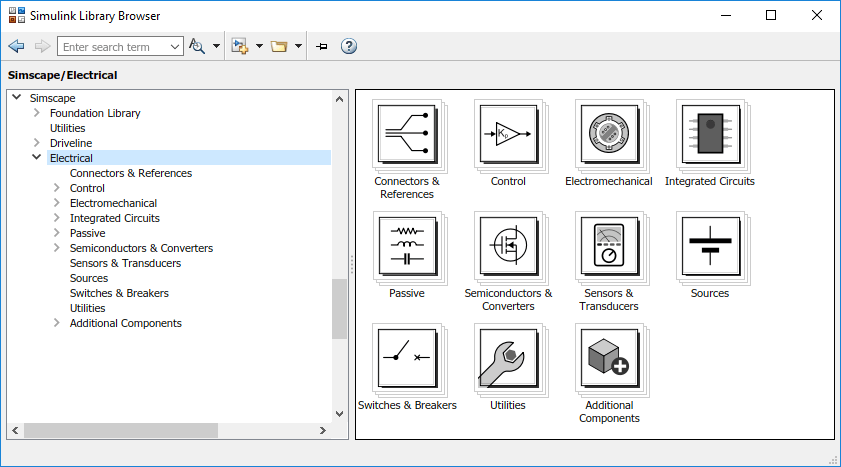Expand the Electromechanical subnode arrow
Viewport: 841px width, 467px height.
point(56,203)
